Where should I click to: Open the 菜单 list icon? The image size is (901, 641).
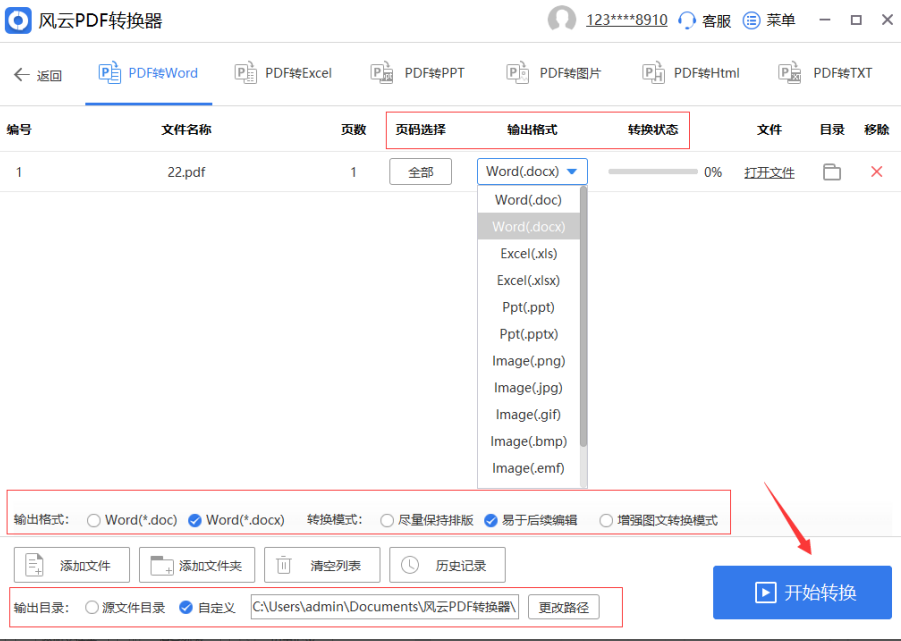coord(751,21)
